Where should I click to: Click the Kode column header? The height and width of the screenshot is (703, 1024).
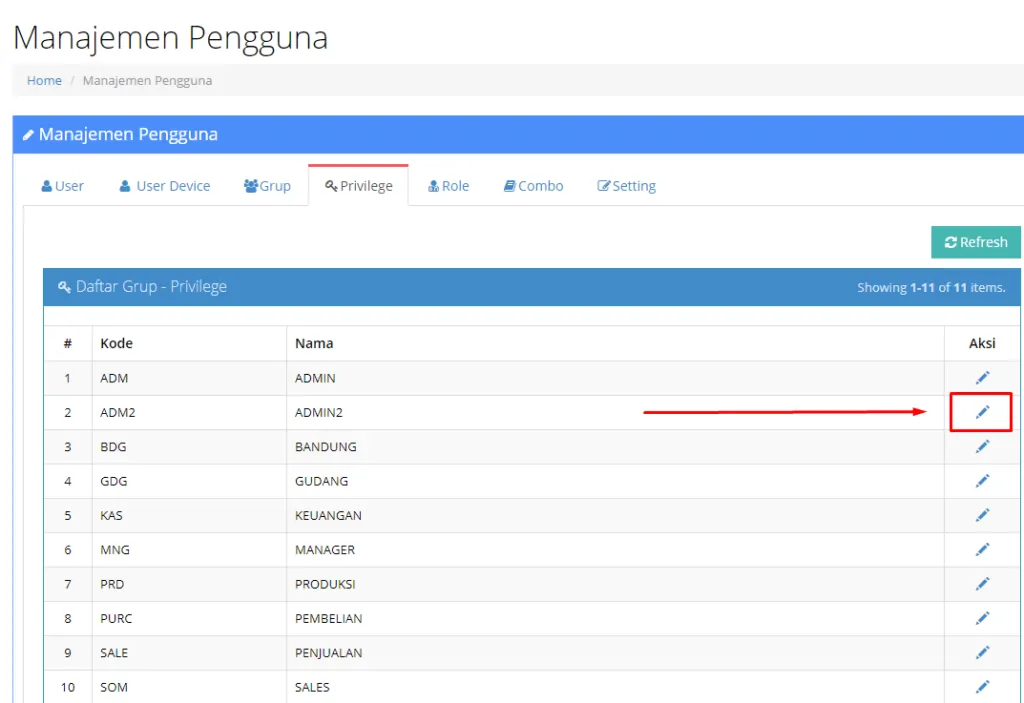[x=116, y=343]
